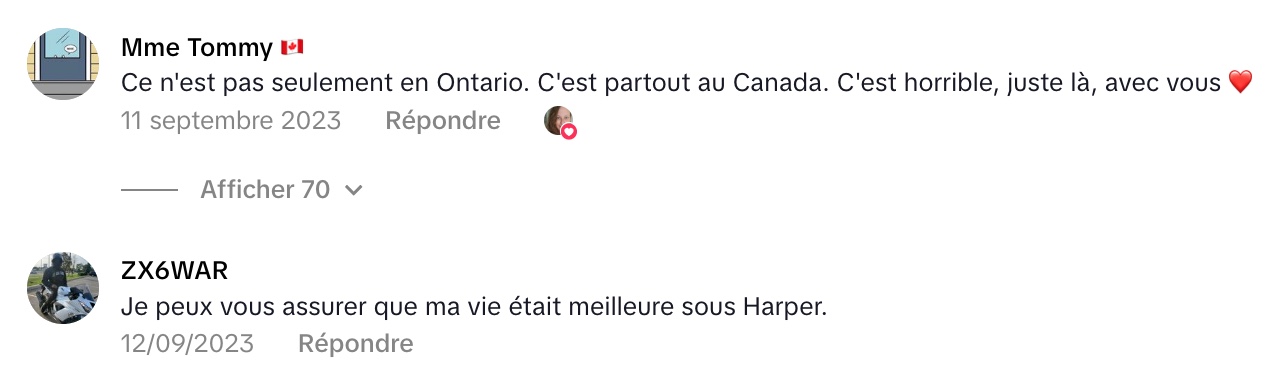
Task: Show the 70 replies via Afficher 70
Action: tap(265, 189)
